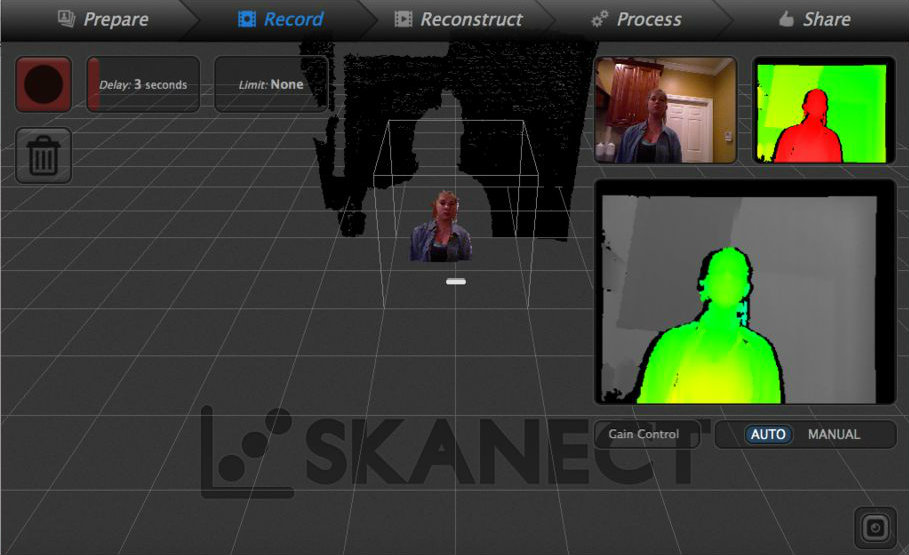Switch to the Prepare tab
The width and height of the screenshot is (909, 555).
(103, 19)
